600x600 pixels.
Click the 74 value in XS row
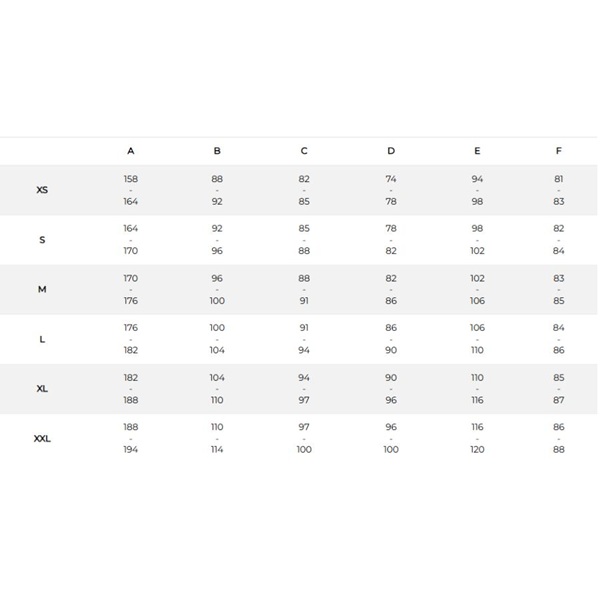tap(391, 179)
